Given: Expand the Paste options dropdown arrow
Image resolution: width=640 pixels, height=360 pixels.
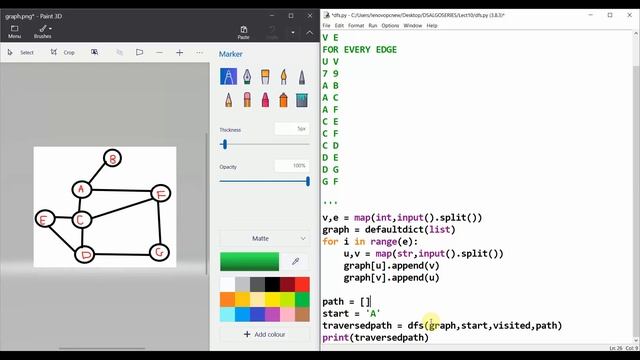Looking at the screenshot, I should click(x=293, y=32).
